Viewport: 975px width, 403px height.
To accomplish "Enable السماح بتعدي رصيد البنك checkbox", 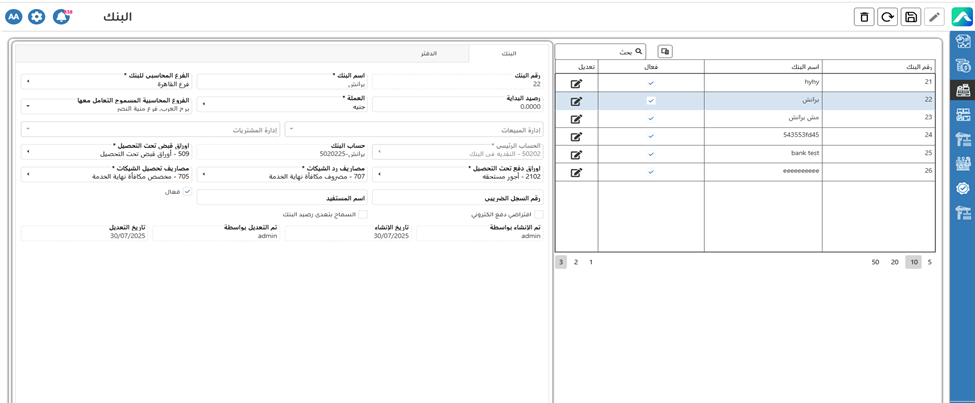I will [x=363, y=214].
